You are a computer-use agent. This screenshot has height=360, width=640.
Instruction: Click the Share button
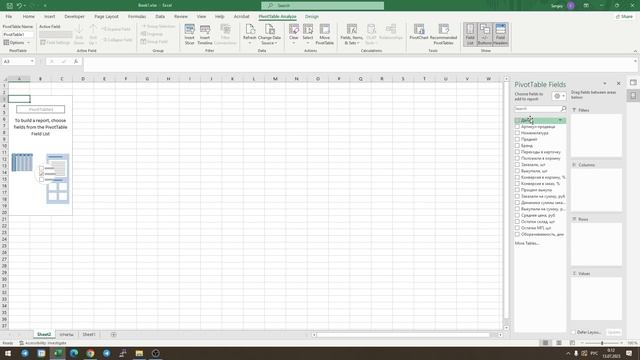pos(624,16)
